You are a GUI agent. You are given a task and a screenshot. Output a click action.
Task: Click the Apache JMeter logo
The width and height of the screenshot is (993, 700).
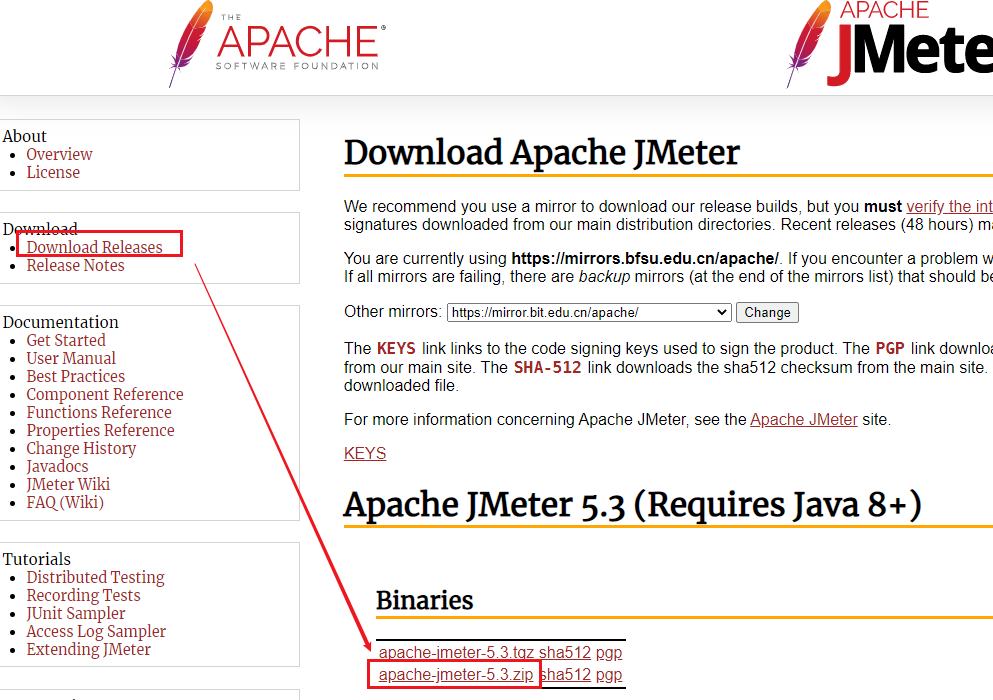[889, 44]
